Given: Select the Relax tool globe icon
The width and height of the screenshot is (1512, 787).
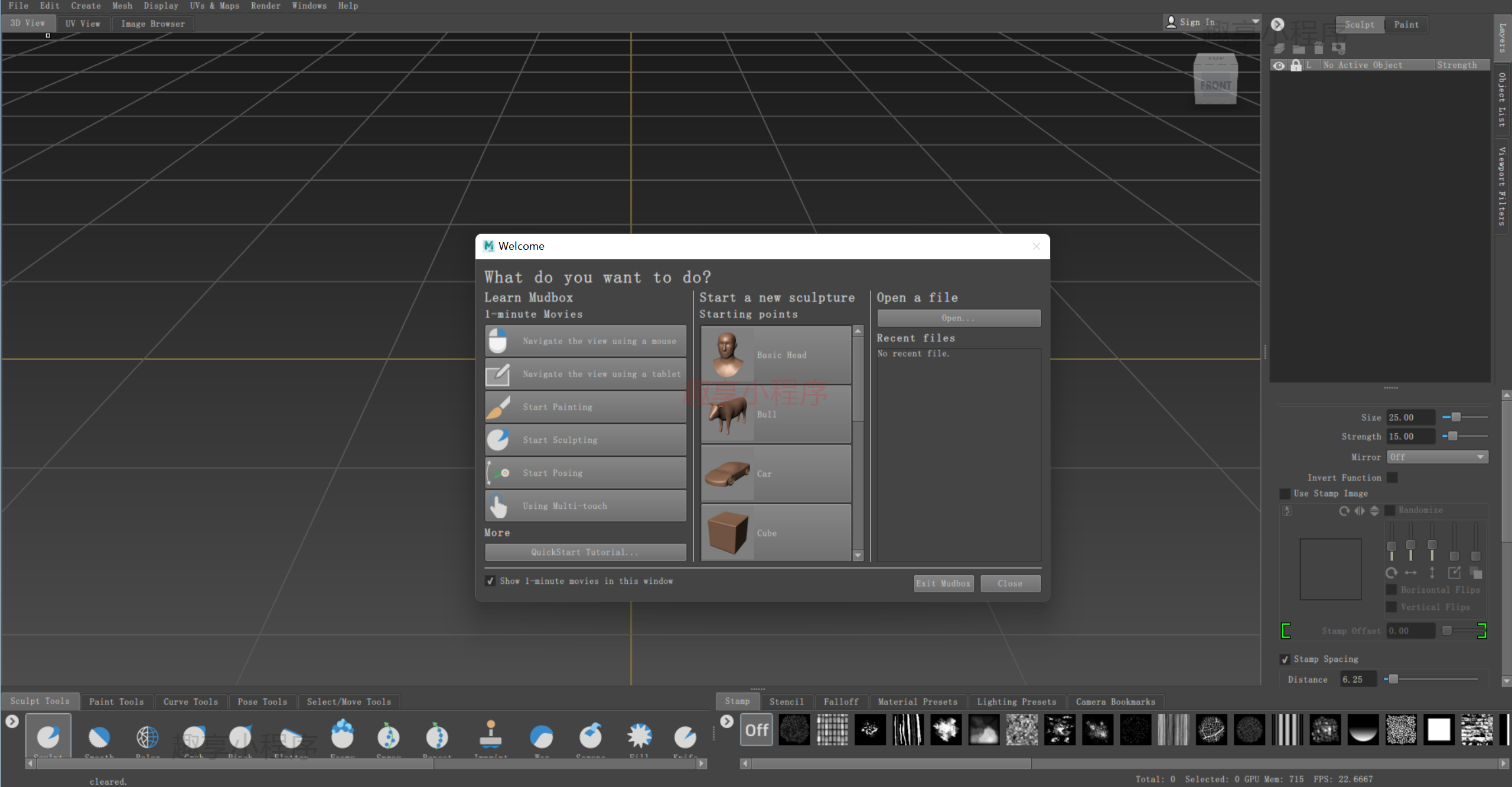Looking at the screenshot, I should (148, 736).
